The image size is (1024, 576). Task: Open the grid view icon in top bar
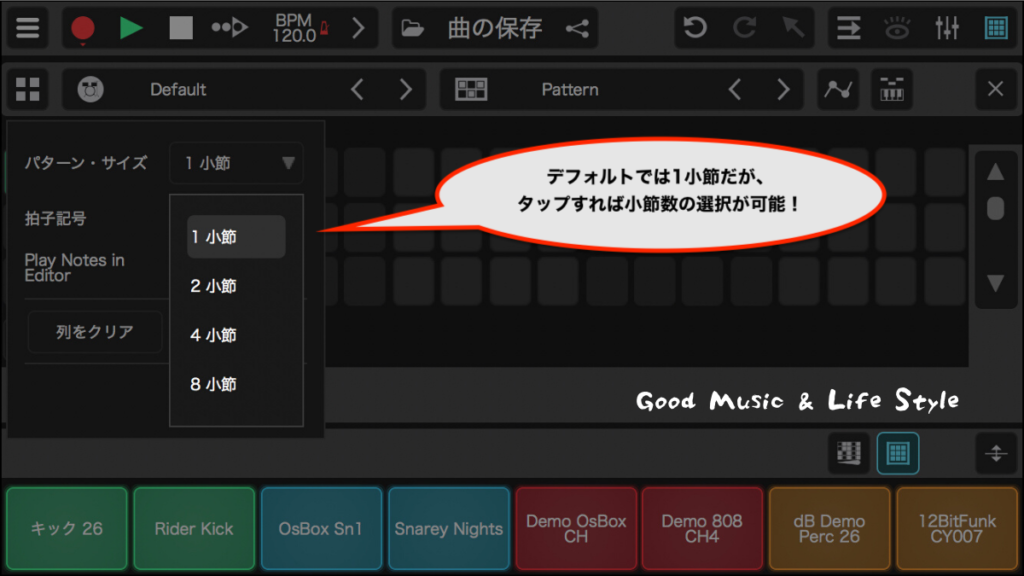996,28
